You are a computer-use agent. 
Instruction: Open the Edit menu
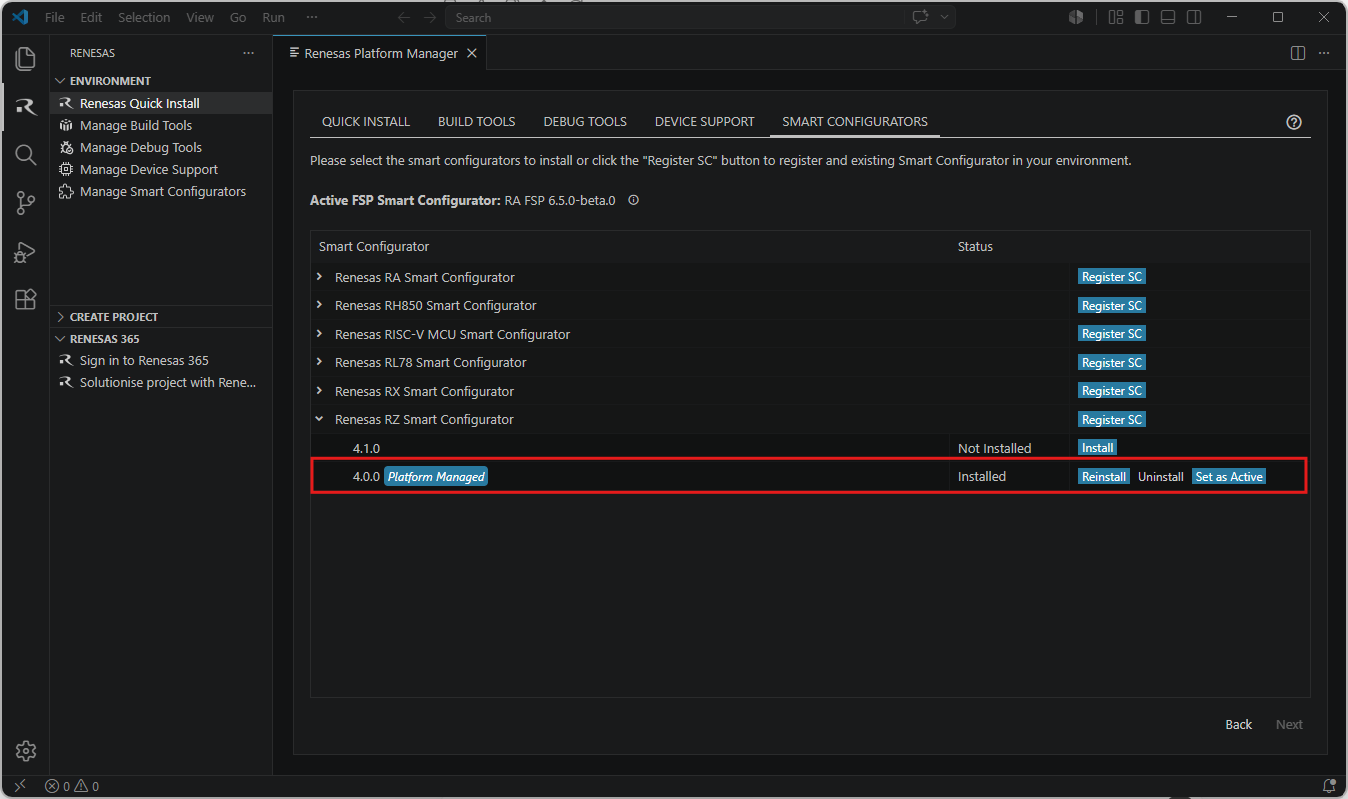pyautogui.click(x=91, y=17)
